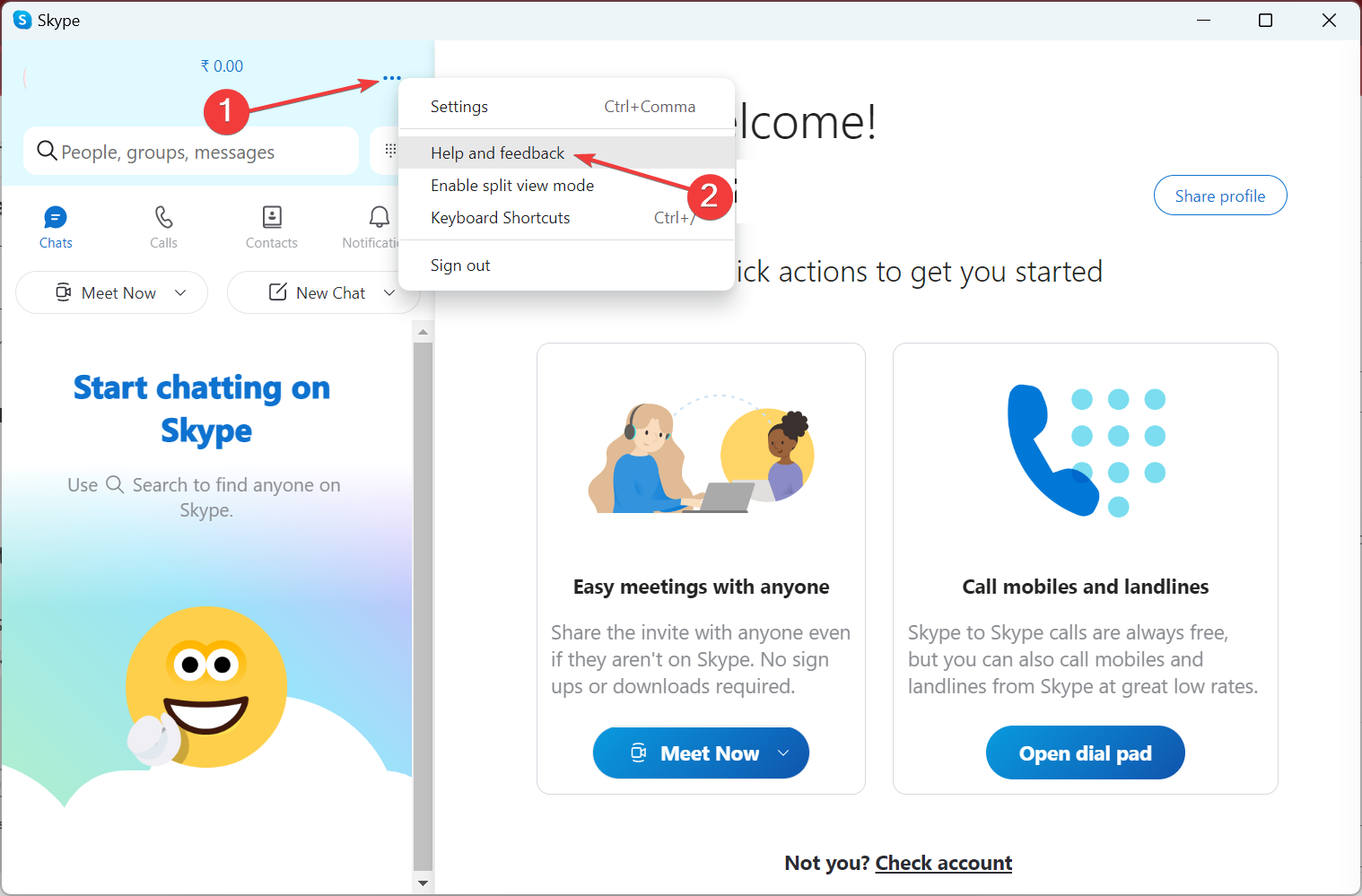Open the three-dot More menu
The width and height of the screenshot is (1362, 896).
click(x=392, y=78)
